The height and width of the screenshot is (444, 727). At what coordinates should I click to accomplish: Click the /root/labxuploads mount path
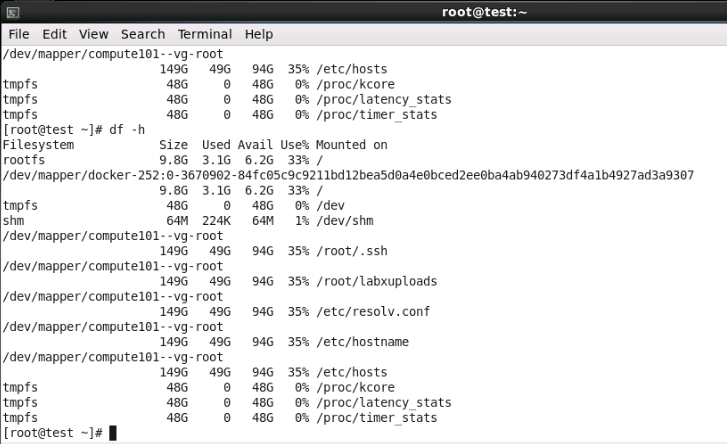pos(376,281)
